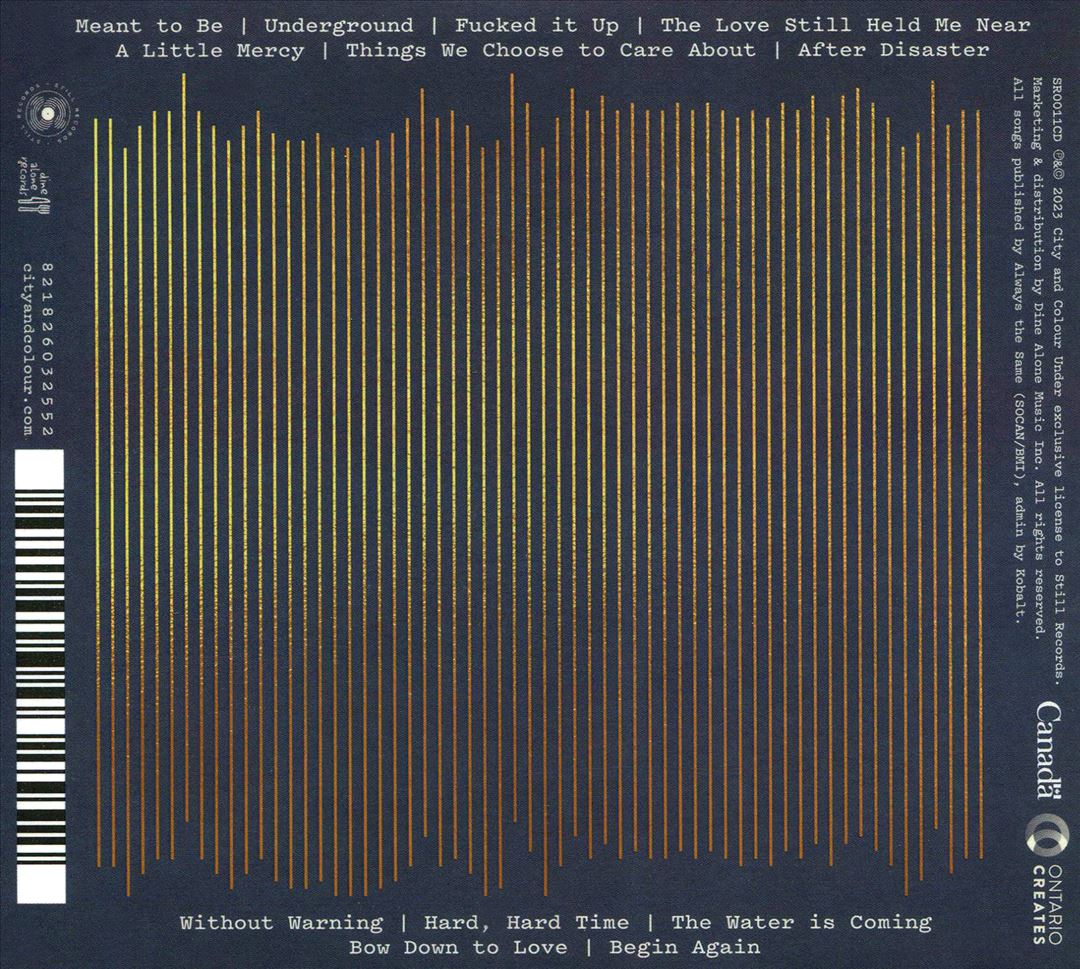Click the track title 'After Disaster'
The height and width of the screenshot is (969, 1080).
(893, 50)
